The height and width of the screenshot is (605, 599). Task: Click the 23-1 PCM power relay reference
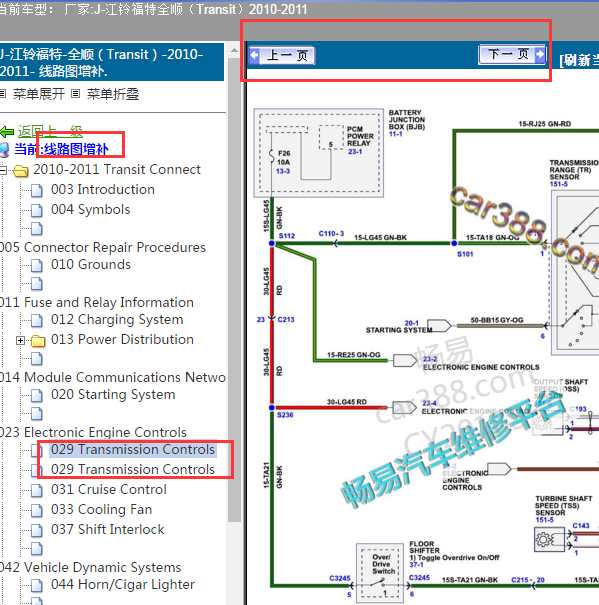coord(355,152)
